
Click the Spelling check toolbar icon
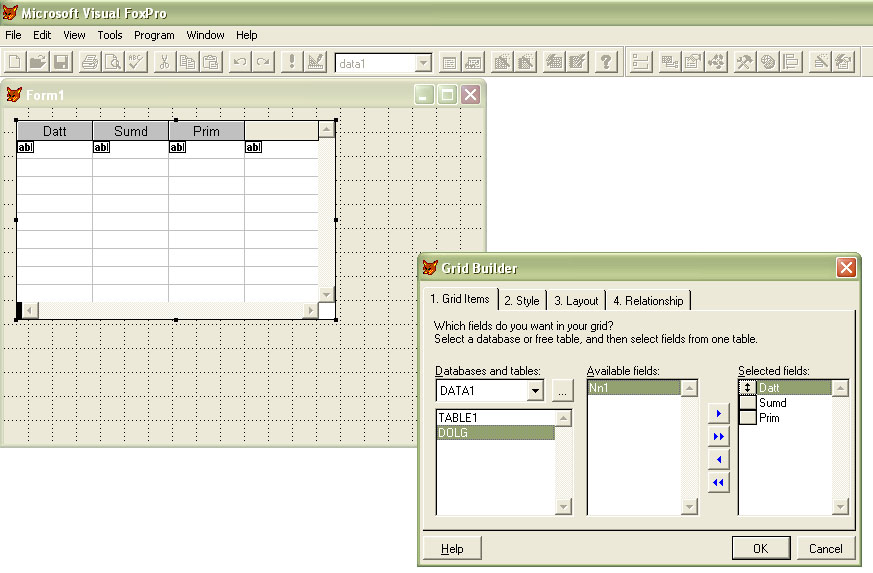[136, 62]
